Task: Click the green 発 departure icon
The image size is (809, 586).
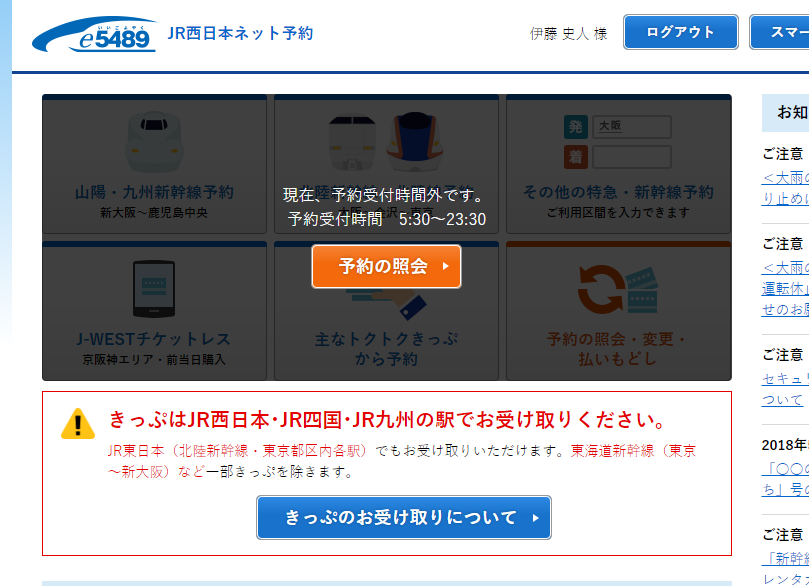Action: [x=576, y=127]
